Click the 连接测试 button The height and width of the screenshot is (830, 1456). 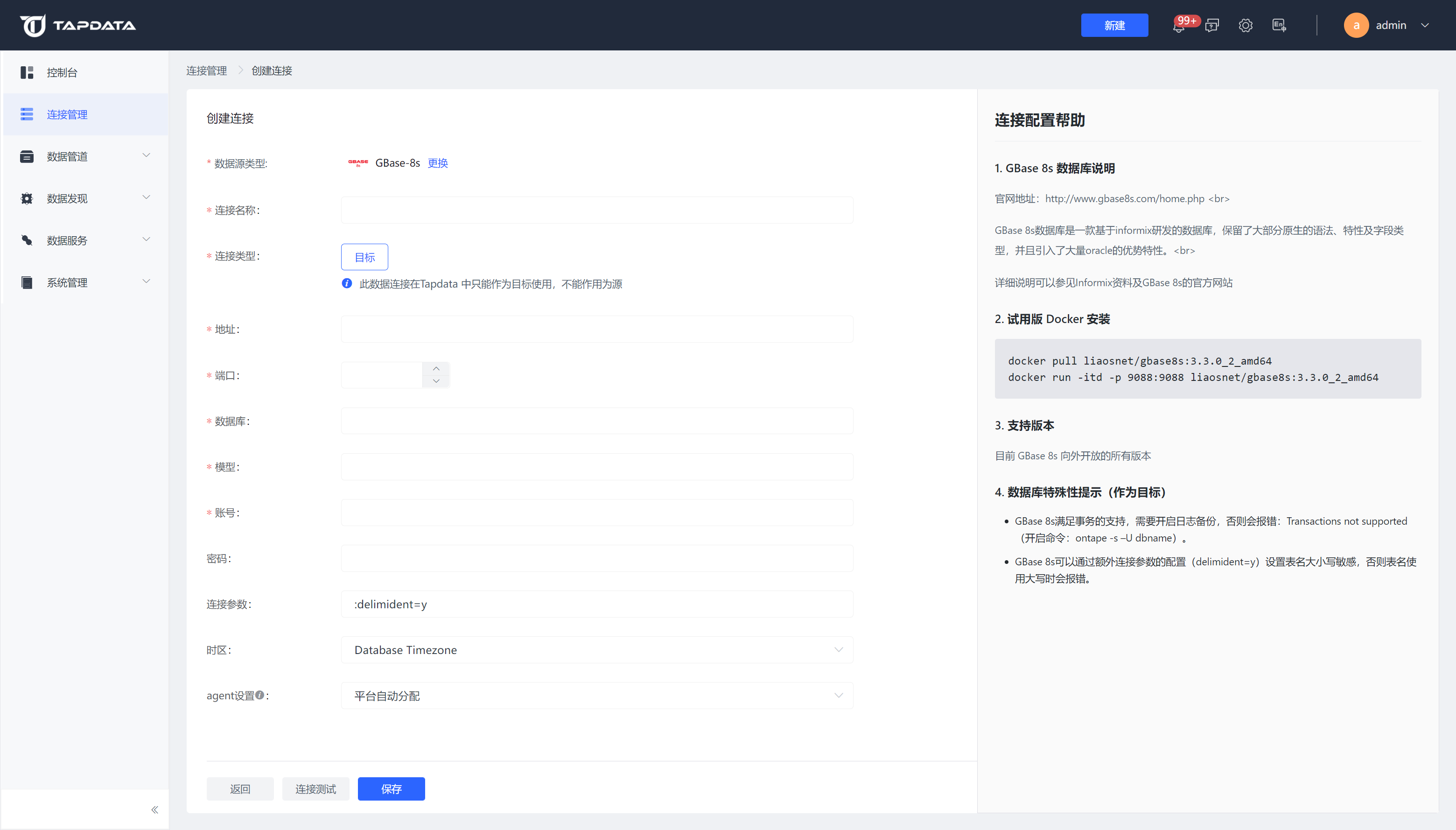tap(315, 789)
